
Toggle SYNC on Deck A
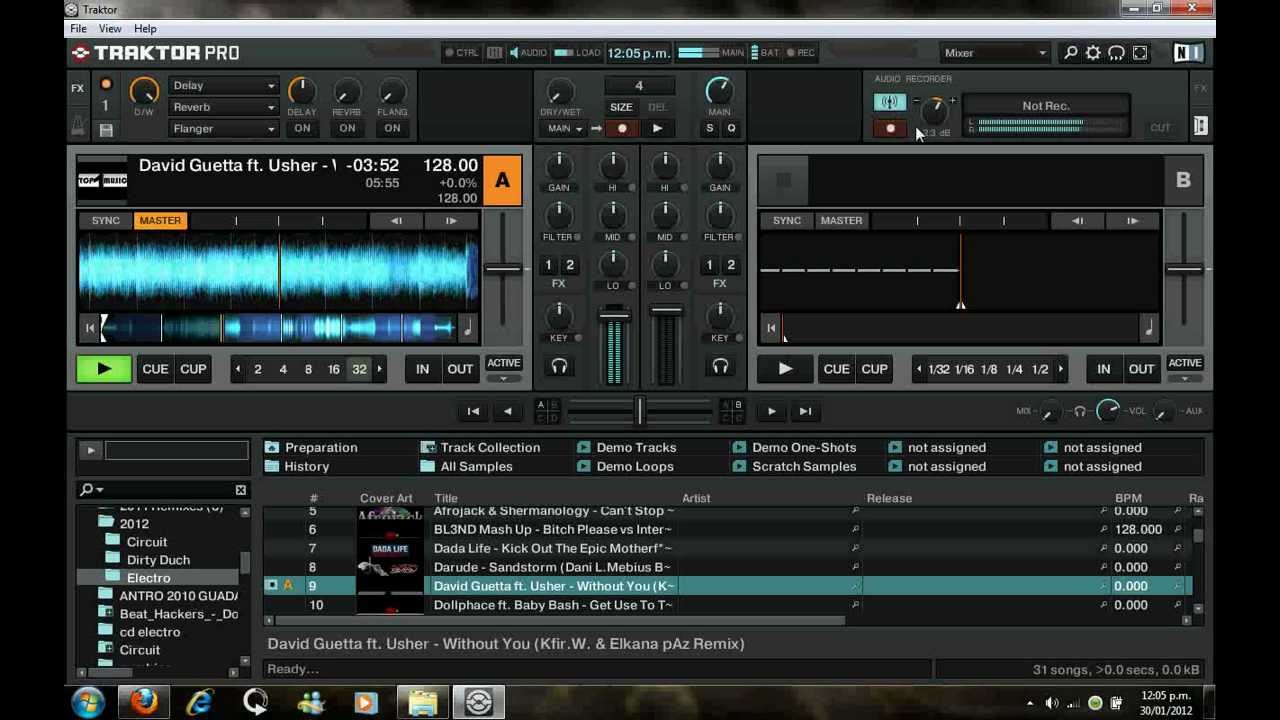105,221
